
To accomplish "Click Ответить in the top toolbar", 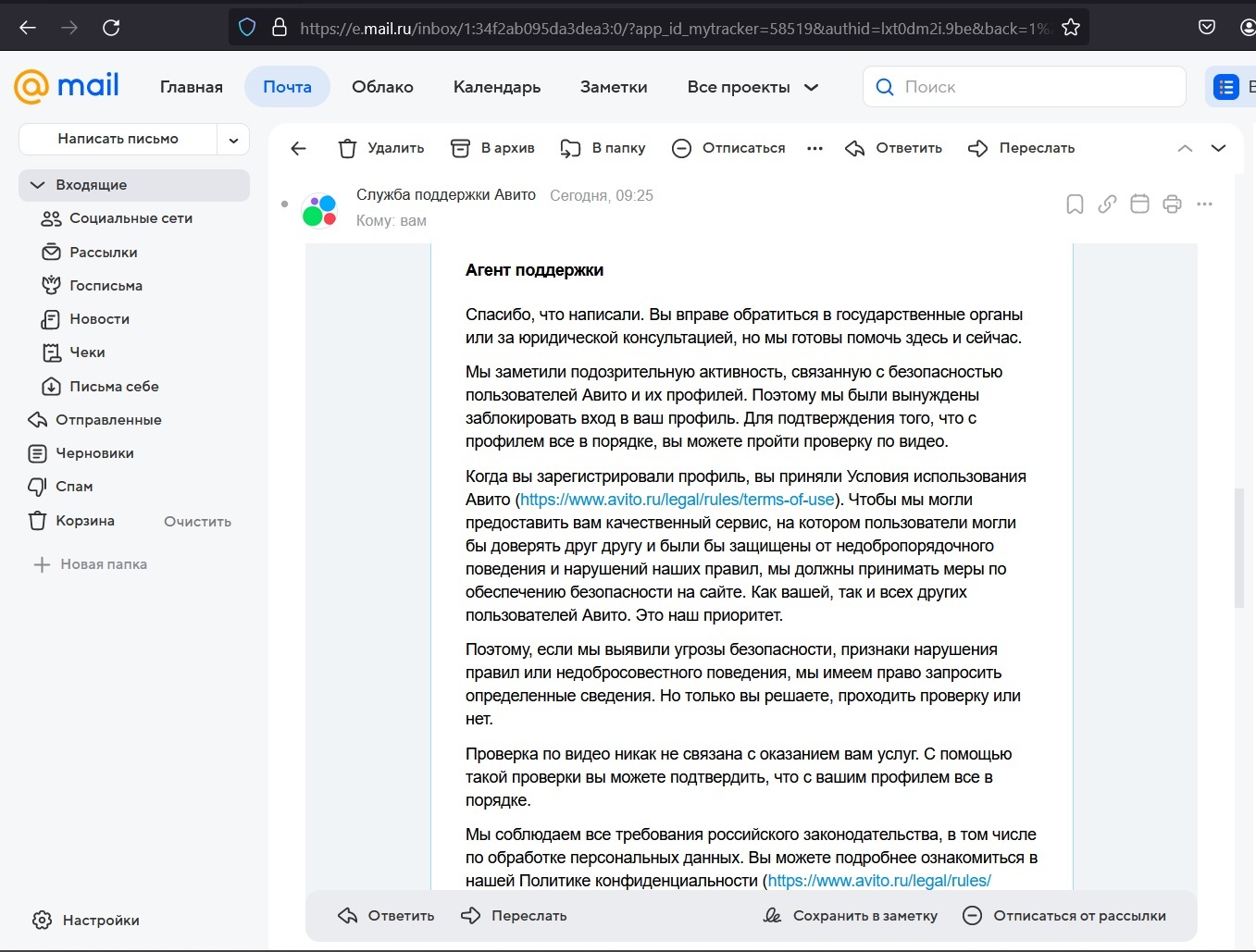I will tap(894, 148).
